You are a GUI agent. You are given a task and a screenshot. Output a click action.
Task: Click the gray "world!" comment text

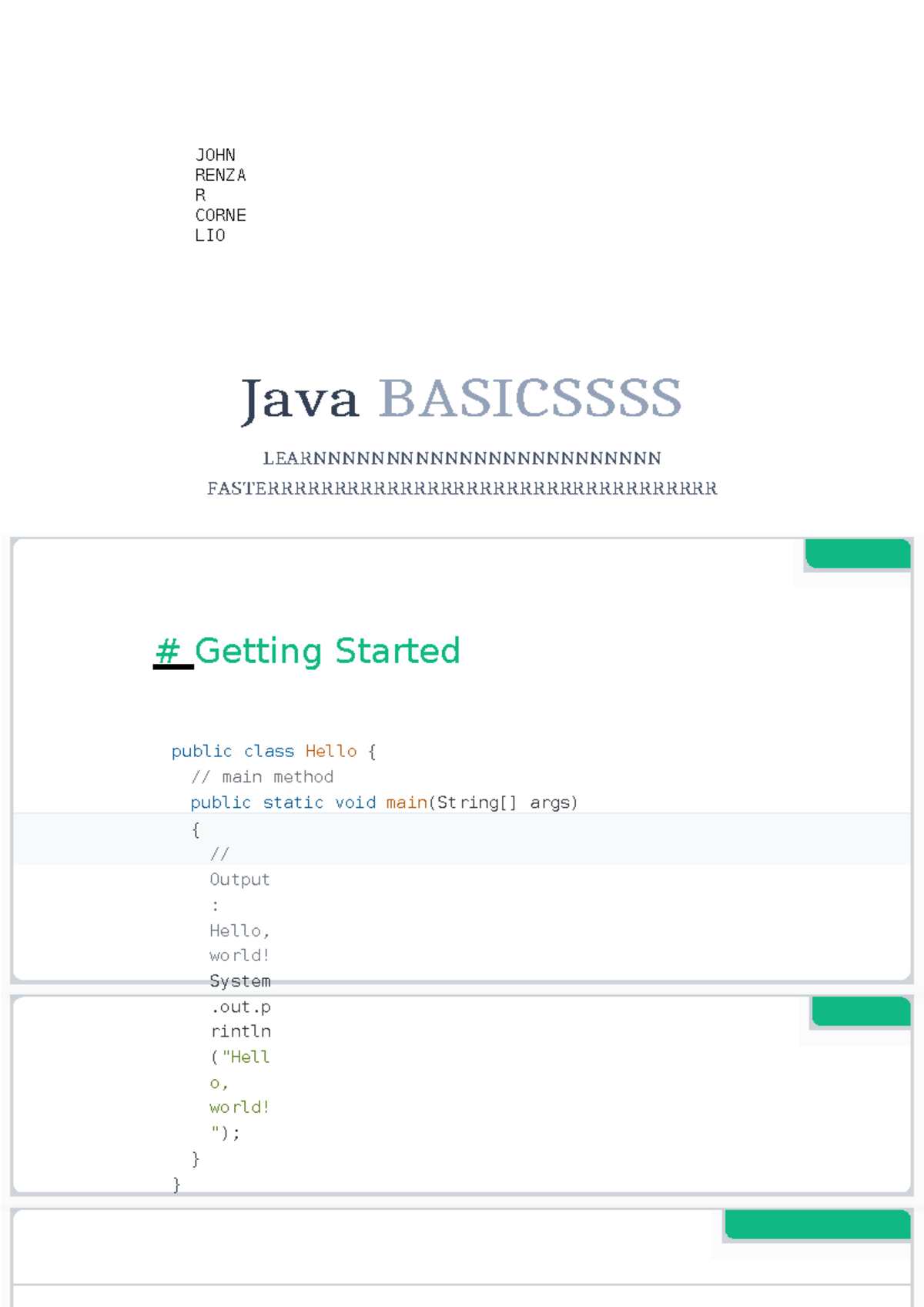[239, 956]
